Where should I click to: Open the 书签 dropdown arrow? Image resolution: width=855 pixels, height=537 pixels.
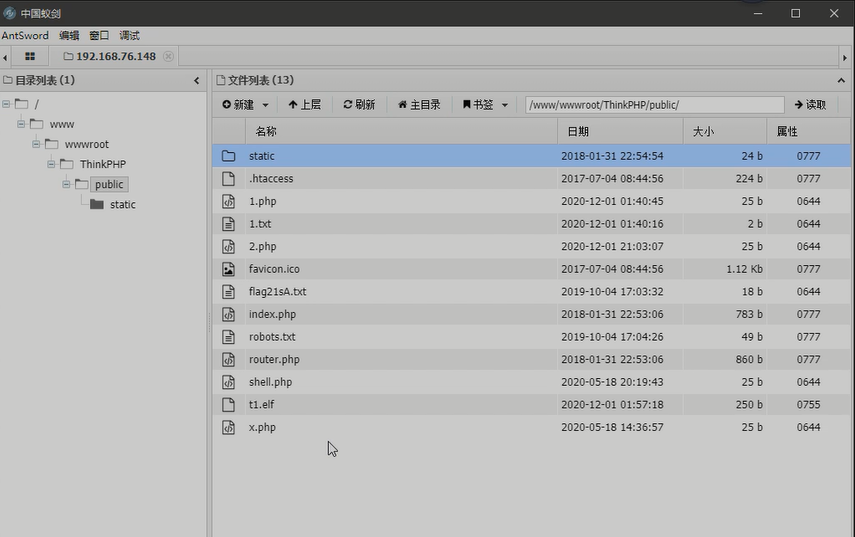[505, 105]
